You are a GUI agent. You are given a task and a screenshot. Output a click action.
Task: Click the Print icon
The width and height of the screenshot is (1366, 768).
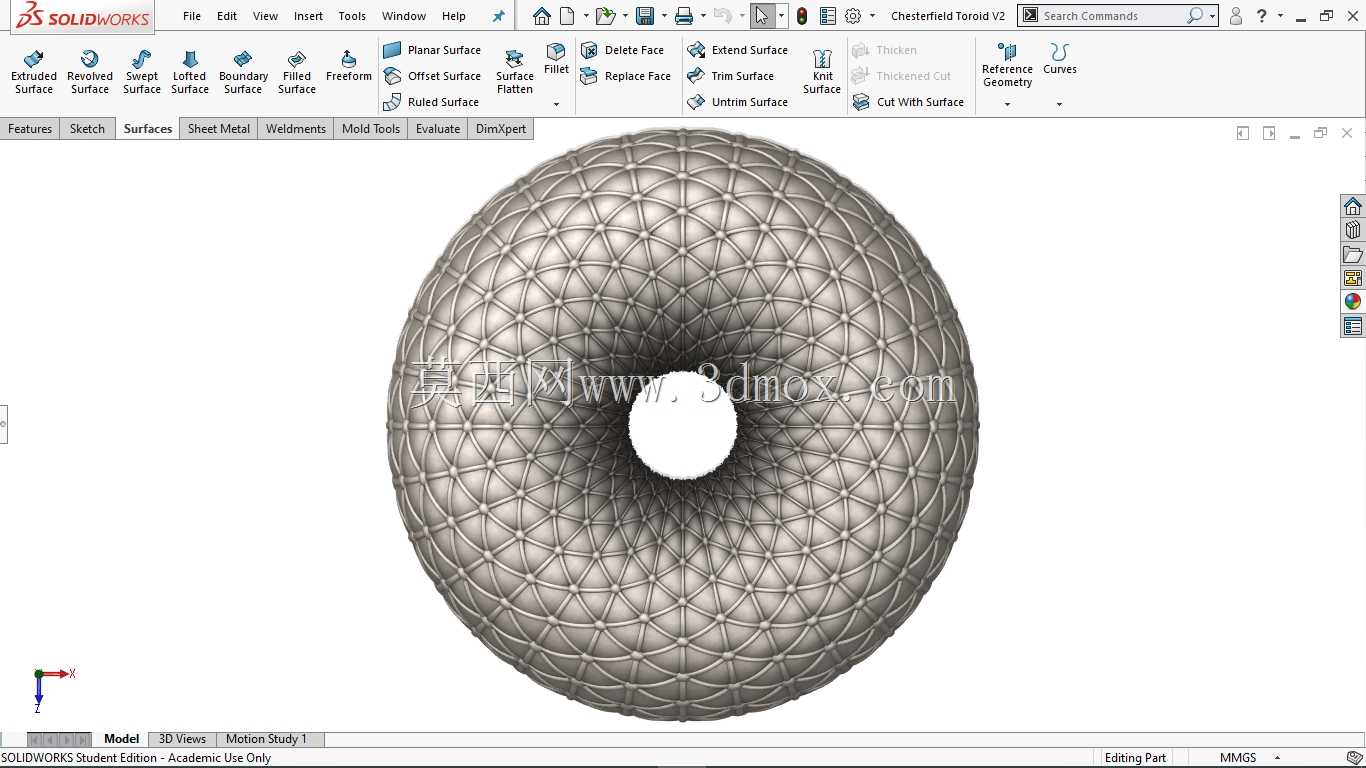[x=684, y=16]
